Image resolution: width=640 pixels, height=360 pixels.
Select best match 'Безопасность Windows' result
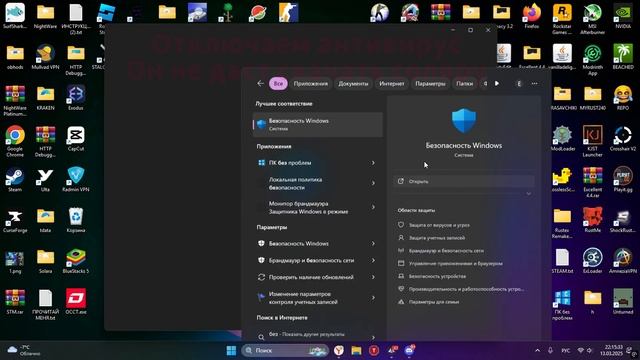click(318, 124)
